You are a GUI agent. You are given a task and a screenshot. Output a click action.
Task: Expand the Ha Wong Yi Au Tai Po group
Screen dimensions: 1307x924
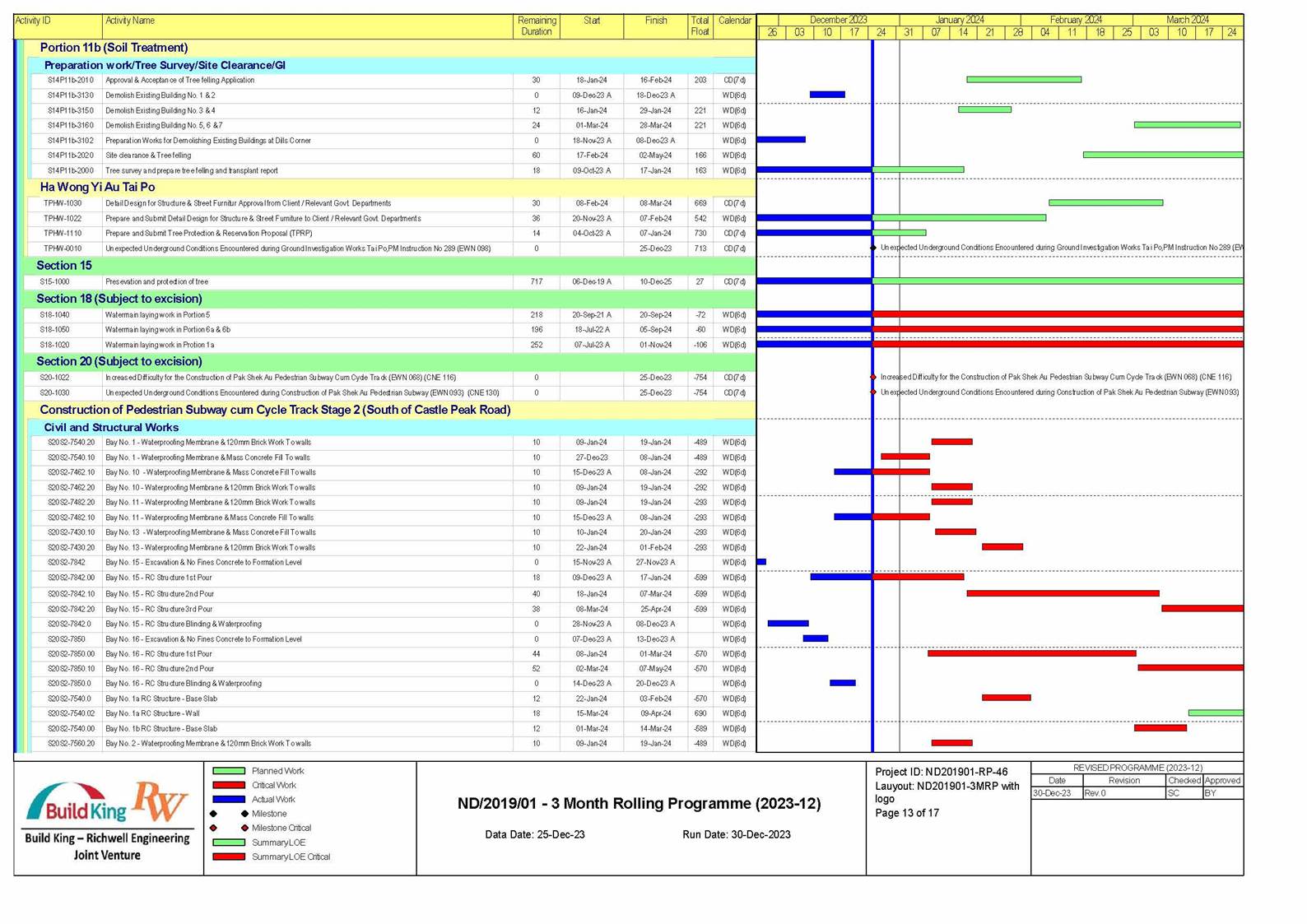[97, 188]
